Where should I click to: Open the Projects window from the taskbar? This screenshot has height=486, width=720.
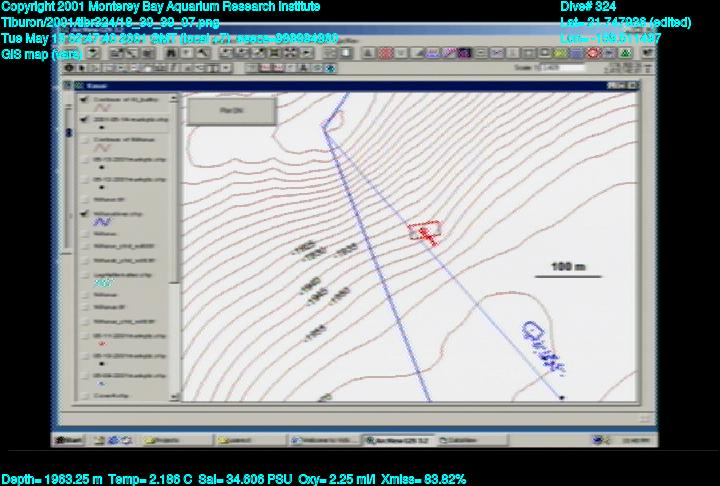coord(167,440)
